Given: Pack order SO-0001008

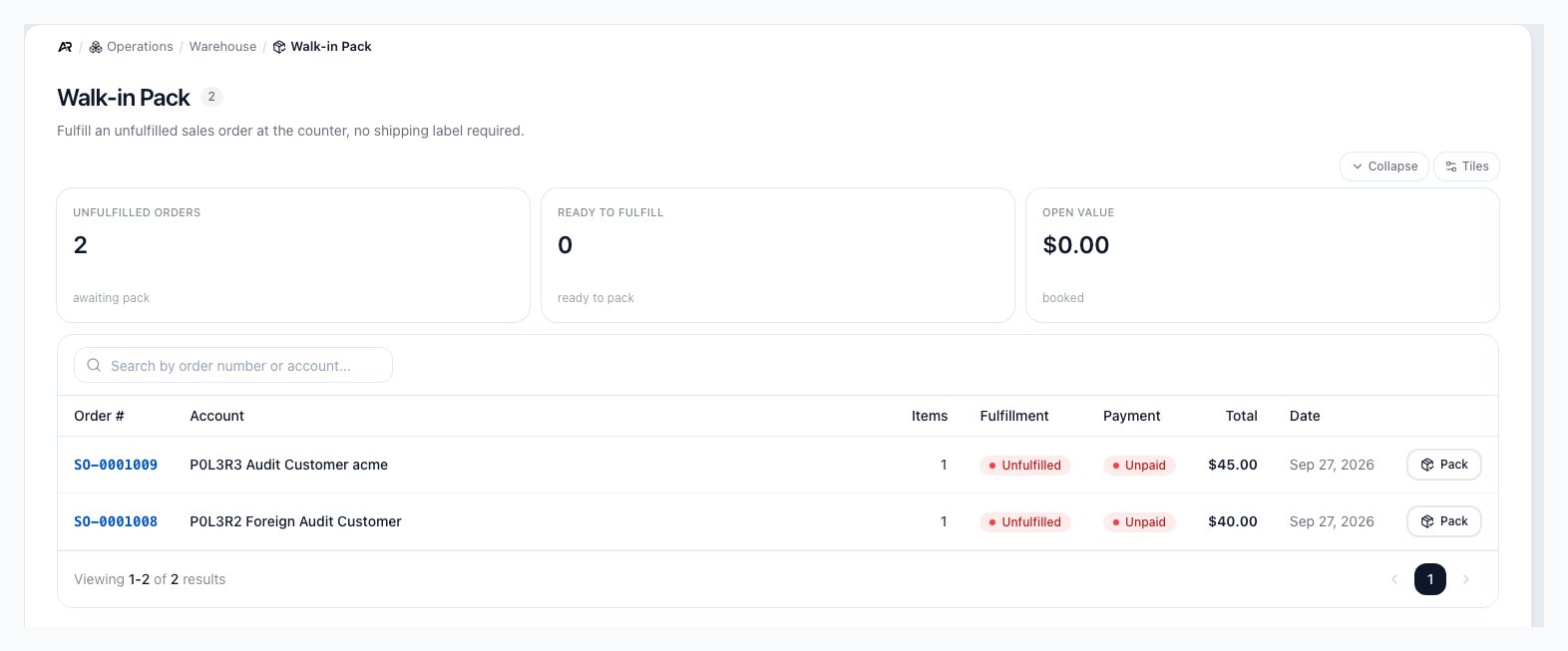Looking at the screenshot, I should tap(1443, 521).
